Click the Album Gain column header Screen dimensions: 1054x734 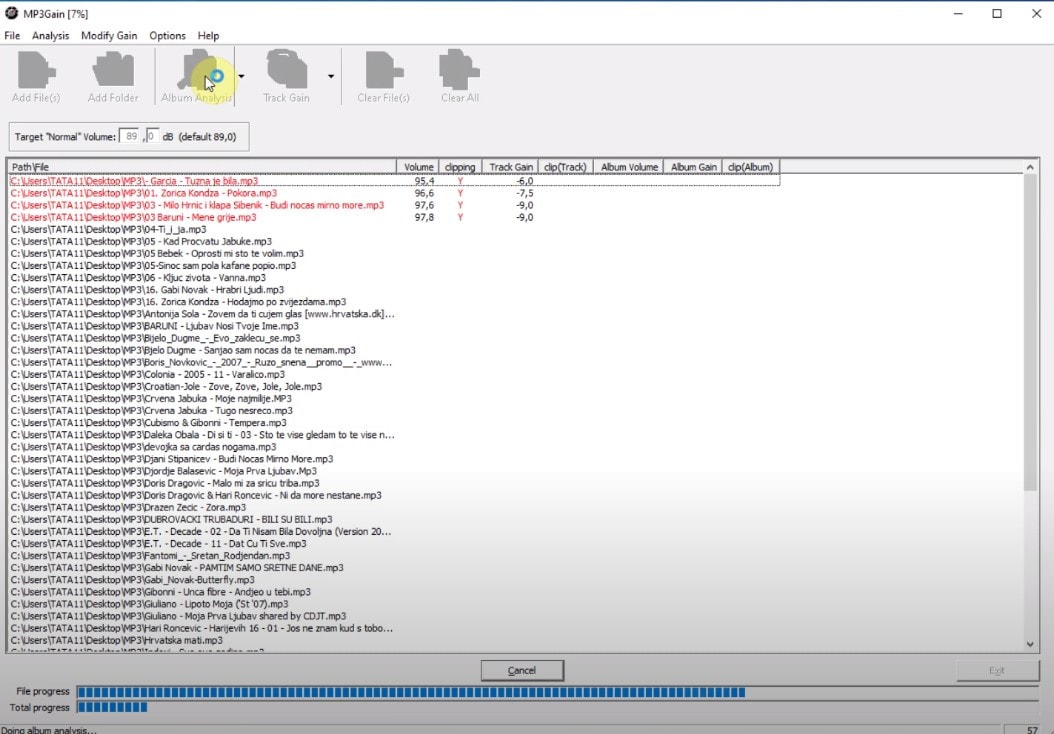693,167
